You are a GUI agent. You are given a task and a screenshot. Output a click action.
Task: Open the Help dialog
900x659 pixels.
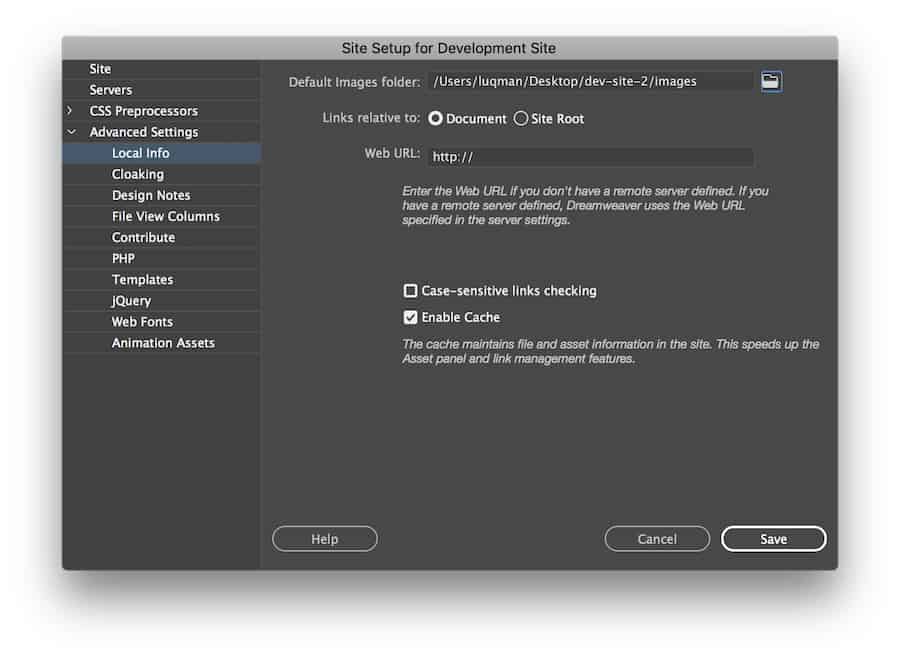click(x=324, y=538)
